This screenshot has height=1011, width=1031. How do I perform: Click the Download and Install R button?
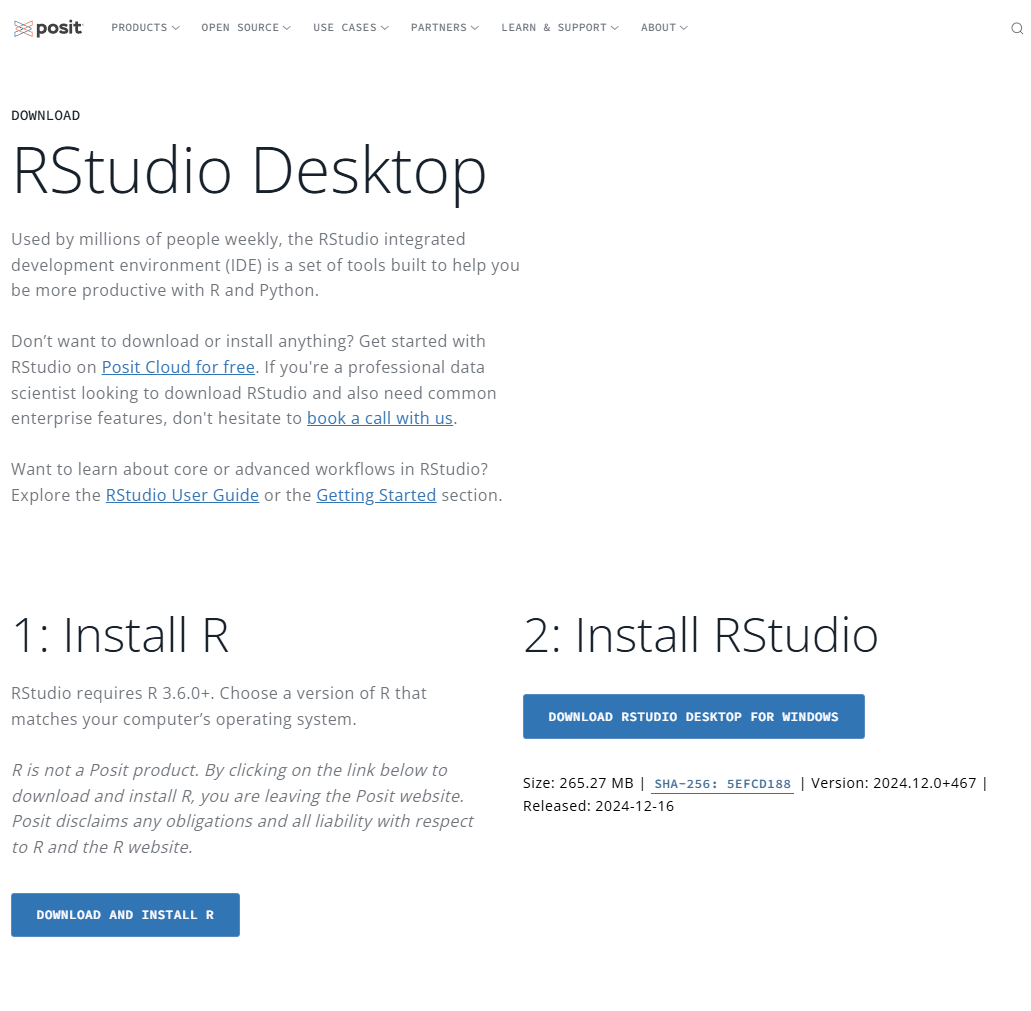pos(125,915)
